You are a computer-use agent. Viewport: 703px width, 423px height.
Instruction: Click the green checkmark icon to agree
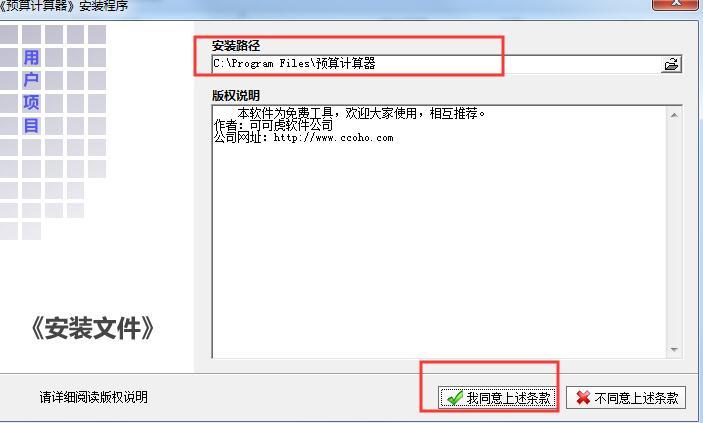pos(455,397)
